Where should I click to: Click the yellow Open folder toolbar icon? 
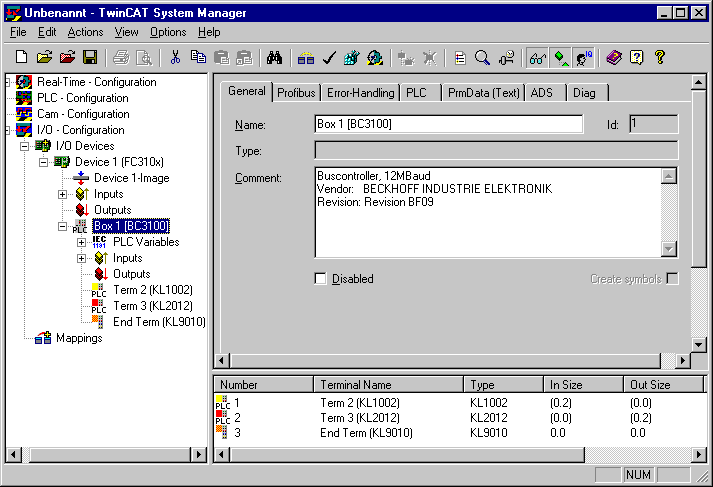45,57
